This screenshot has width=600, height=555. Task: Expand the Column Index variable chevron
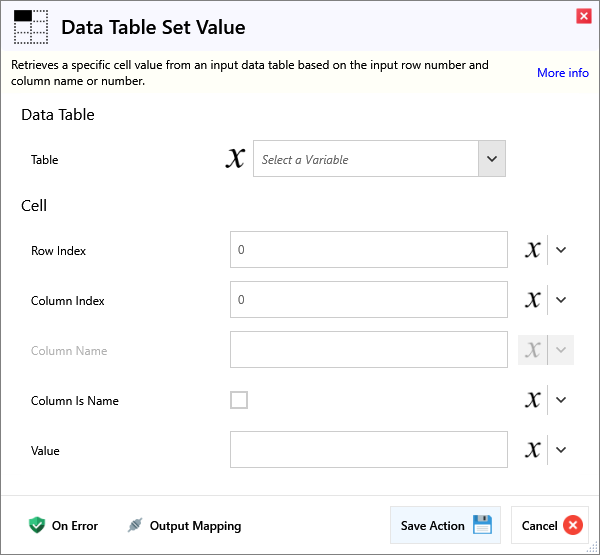point(561,300)
